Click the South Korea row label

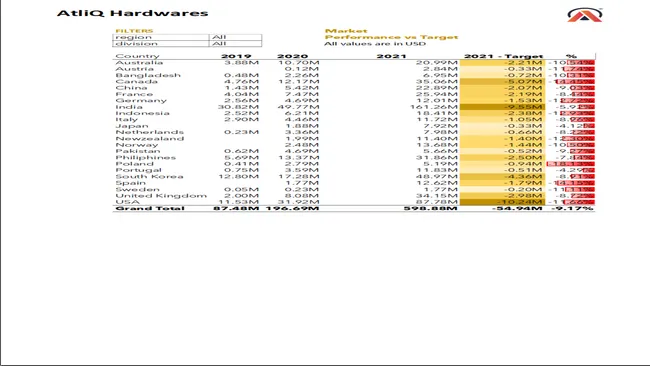click(149, 177)
